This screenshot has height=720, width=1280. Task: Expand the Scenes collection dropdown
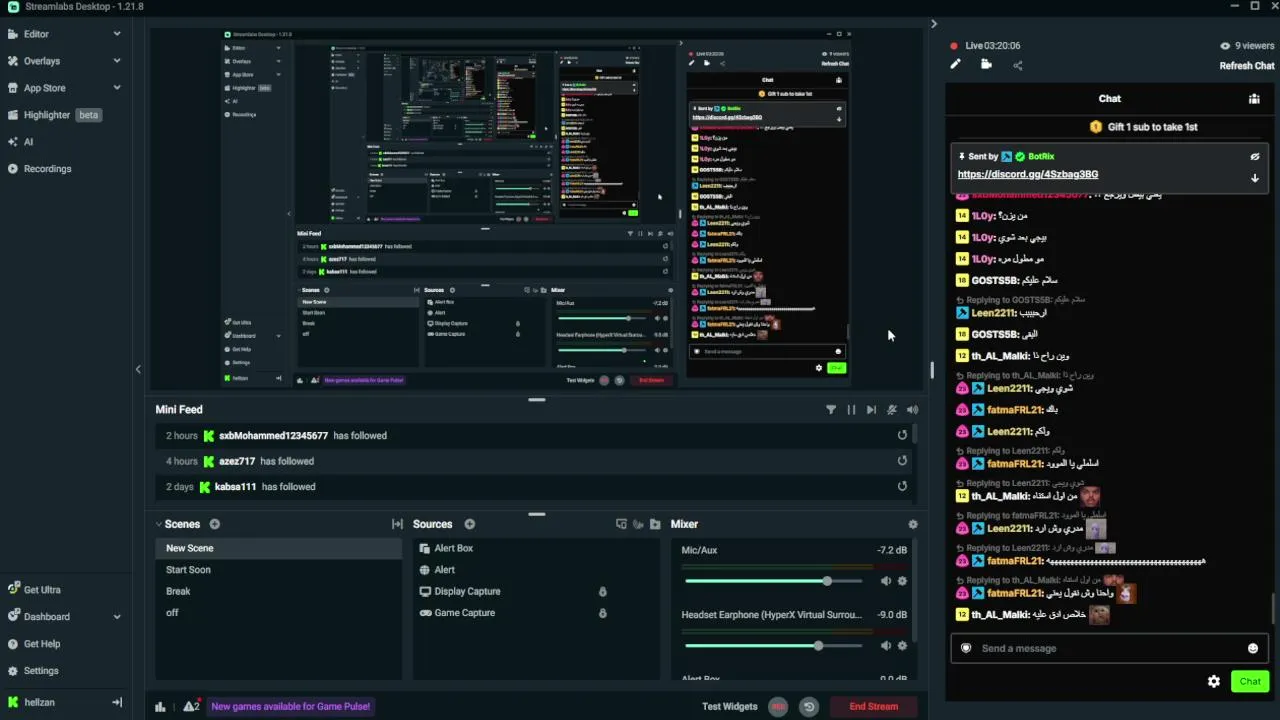pos(159,524)
